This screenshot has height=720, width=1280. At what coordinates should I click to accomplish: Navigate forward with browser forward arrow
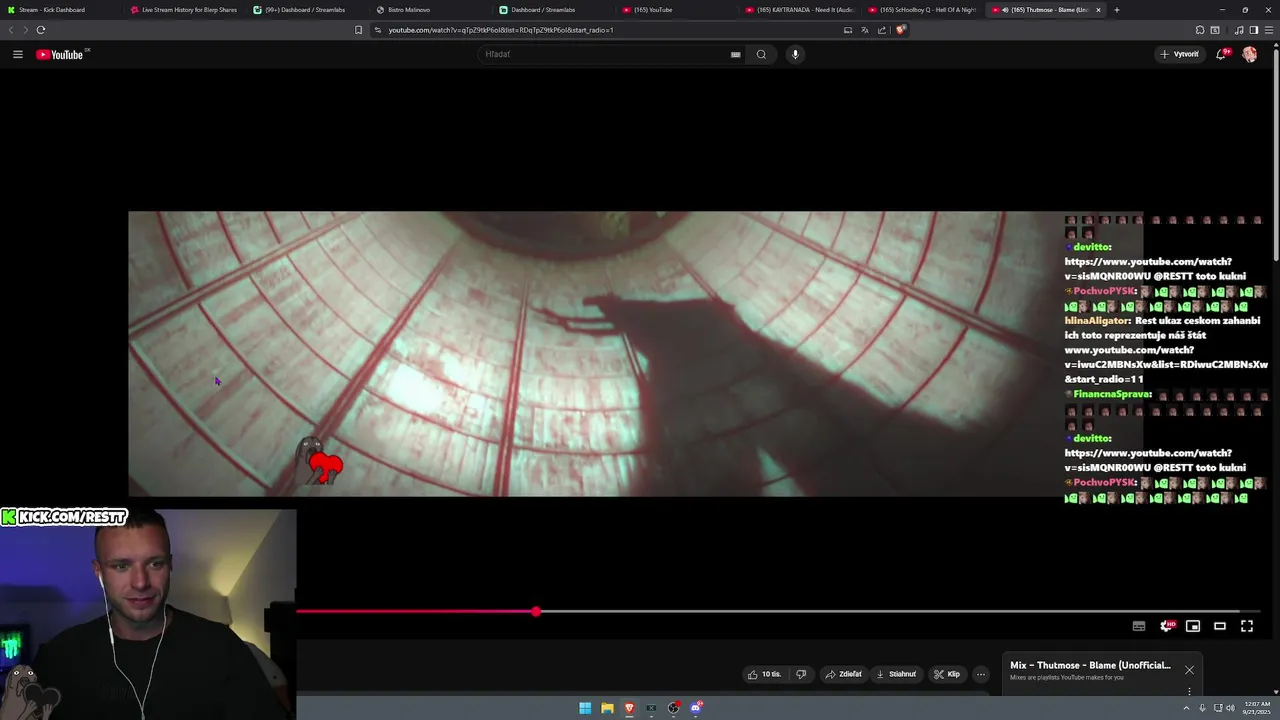pos(26,30)
